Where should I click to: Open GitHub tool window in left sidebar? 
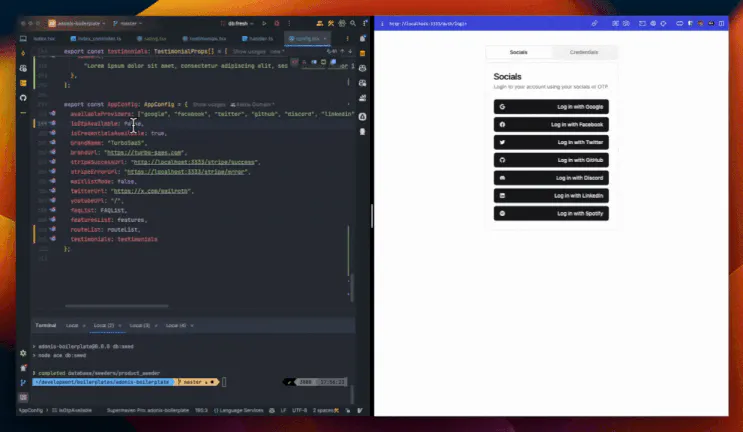click(23, 98)
